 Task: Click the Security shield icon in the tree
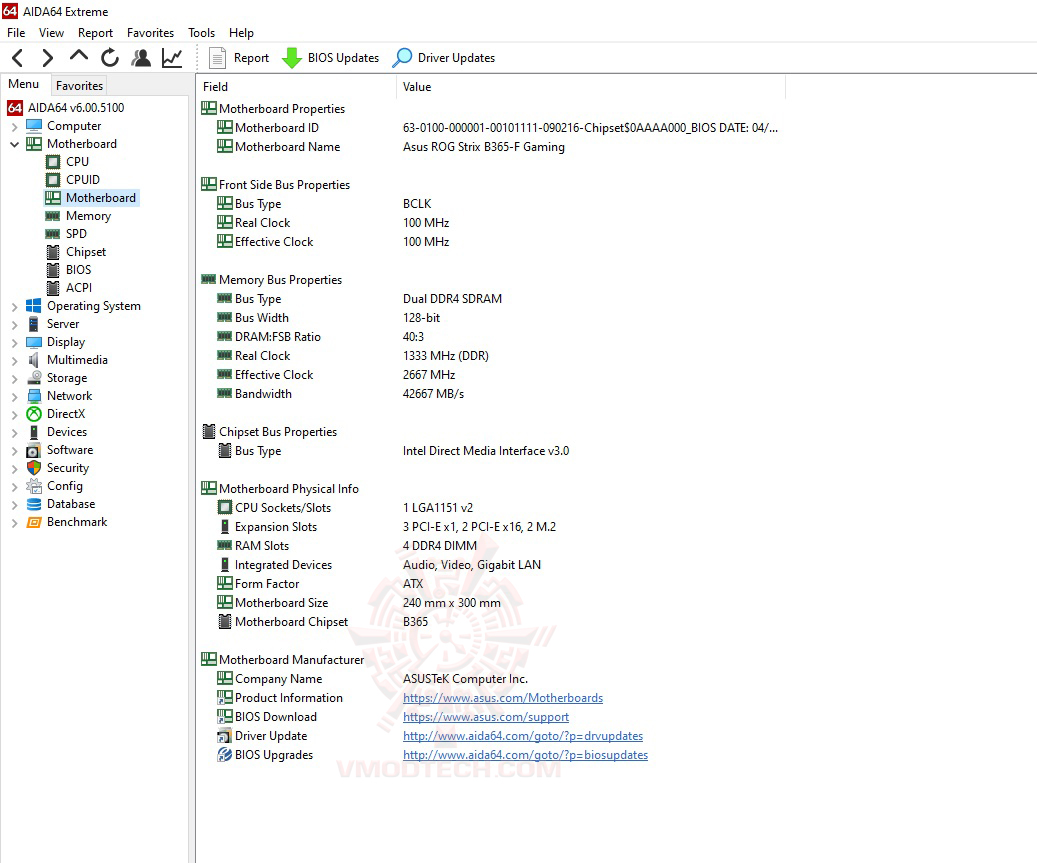tap(34, 468)
